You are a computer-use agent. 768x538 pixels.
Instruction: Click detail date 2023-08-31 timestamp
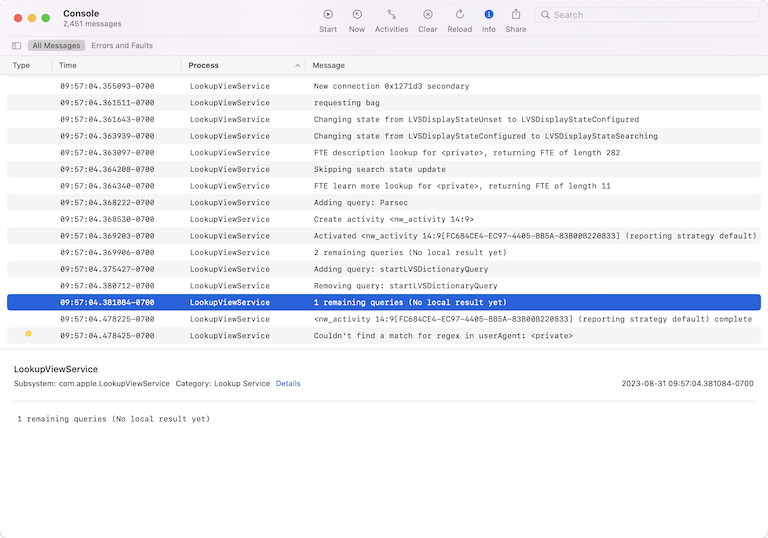[x=688, y=384]
